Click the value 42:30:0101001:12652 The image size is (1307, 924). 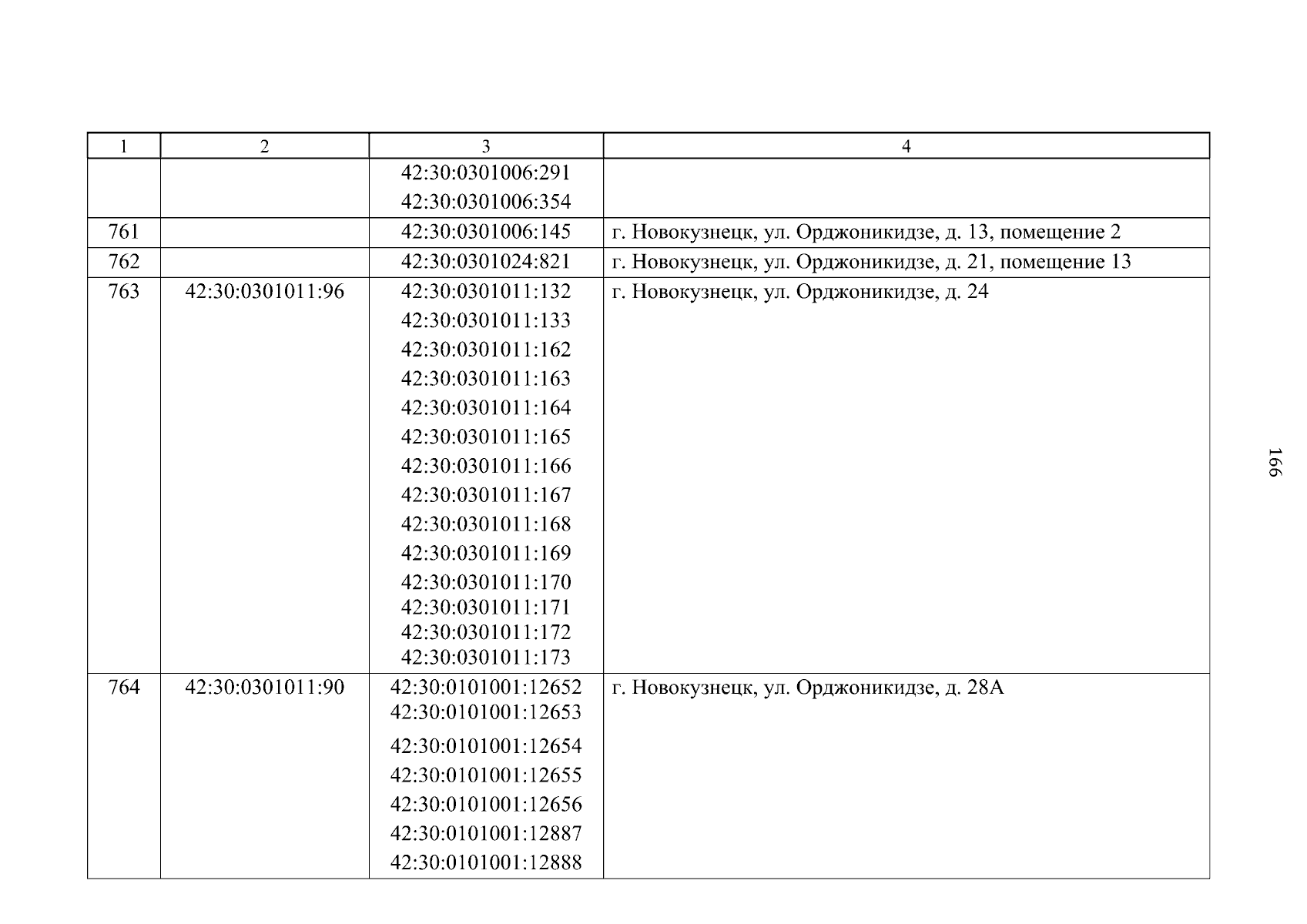point(486,687)
